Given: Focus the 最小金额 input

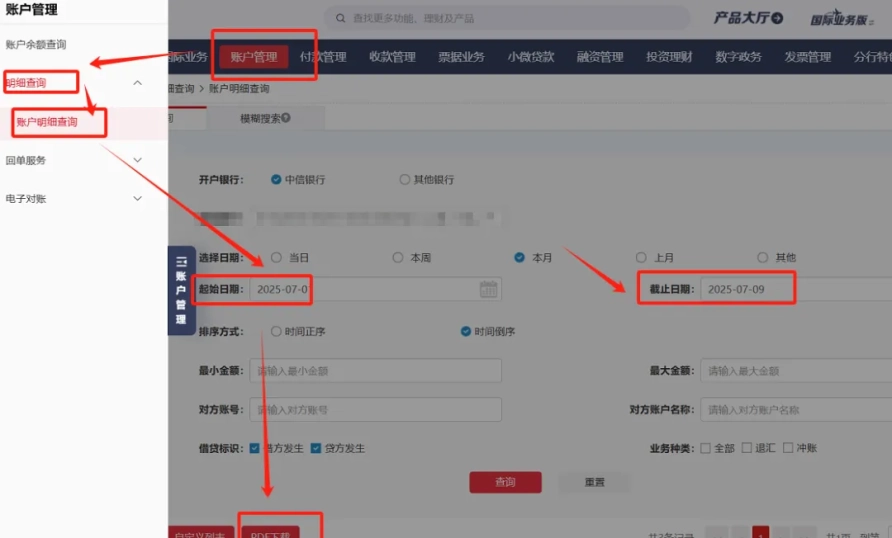Looking at the screenshot, I should tap(375, 371).
